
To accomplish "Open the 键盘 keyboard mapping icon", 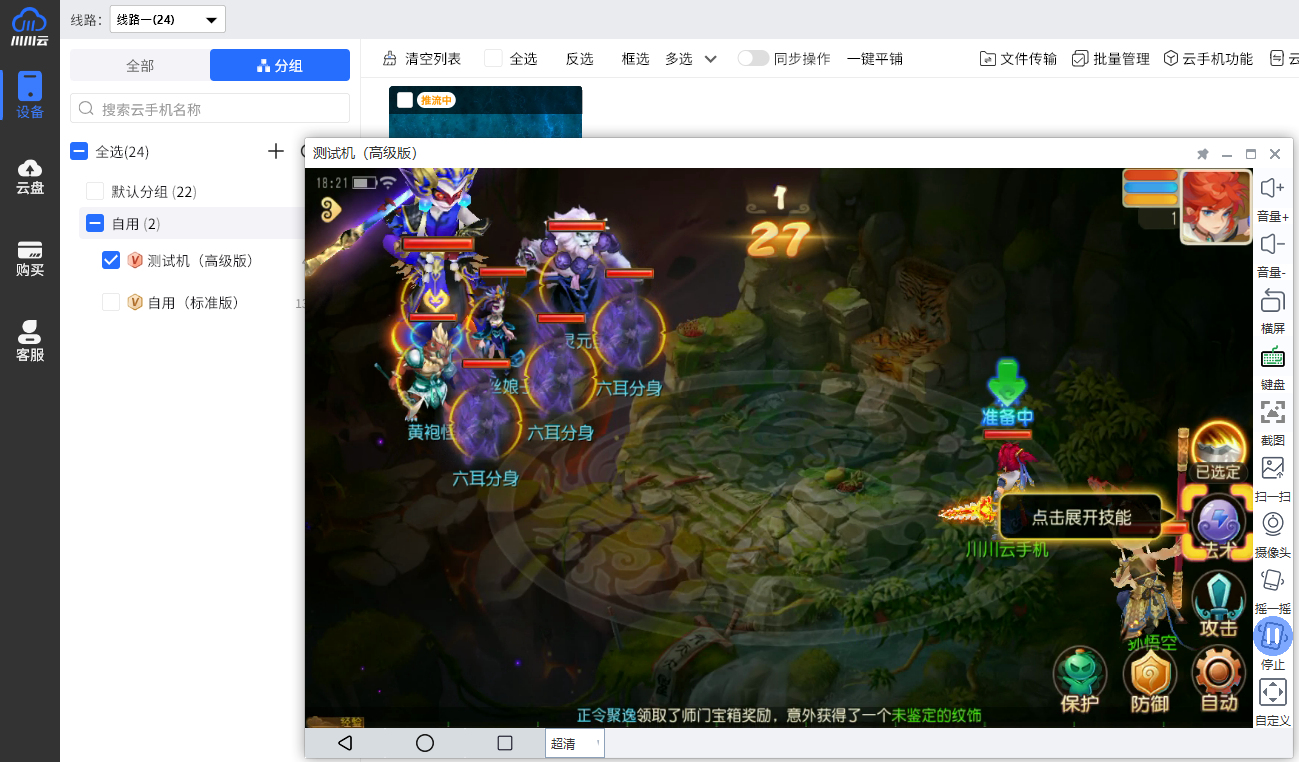I will click(x=1272, y=357).
